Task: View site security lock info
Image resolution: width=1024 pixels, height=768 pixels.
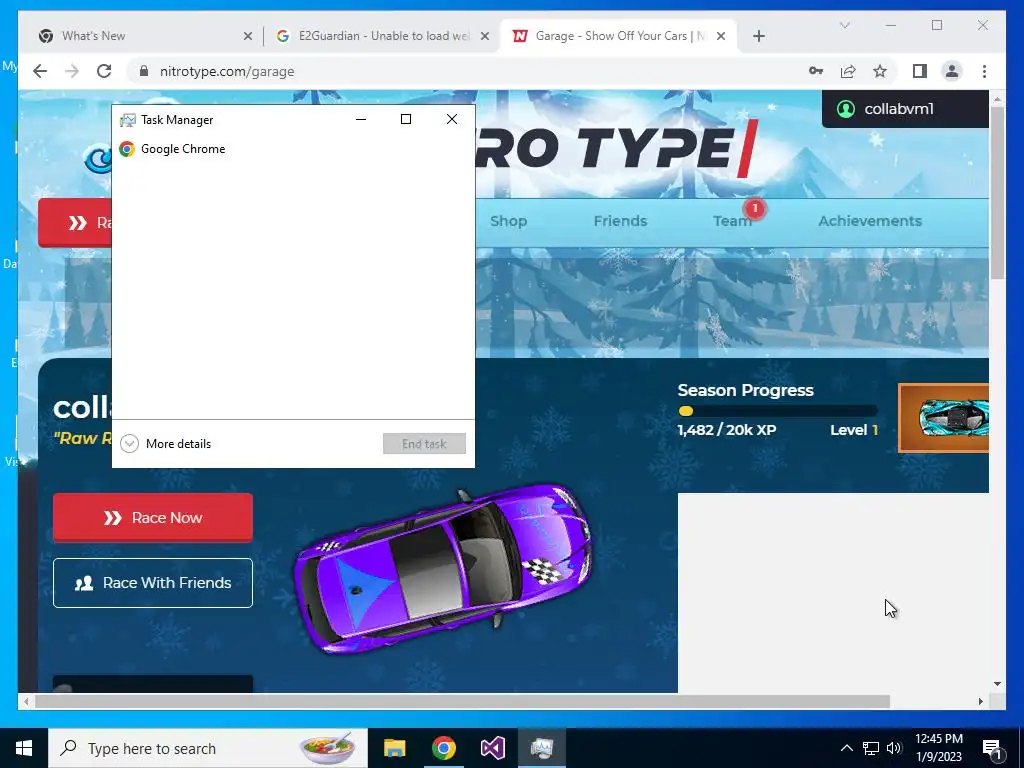Action: click(x=144, y=71)
